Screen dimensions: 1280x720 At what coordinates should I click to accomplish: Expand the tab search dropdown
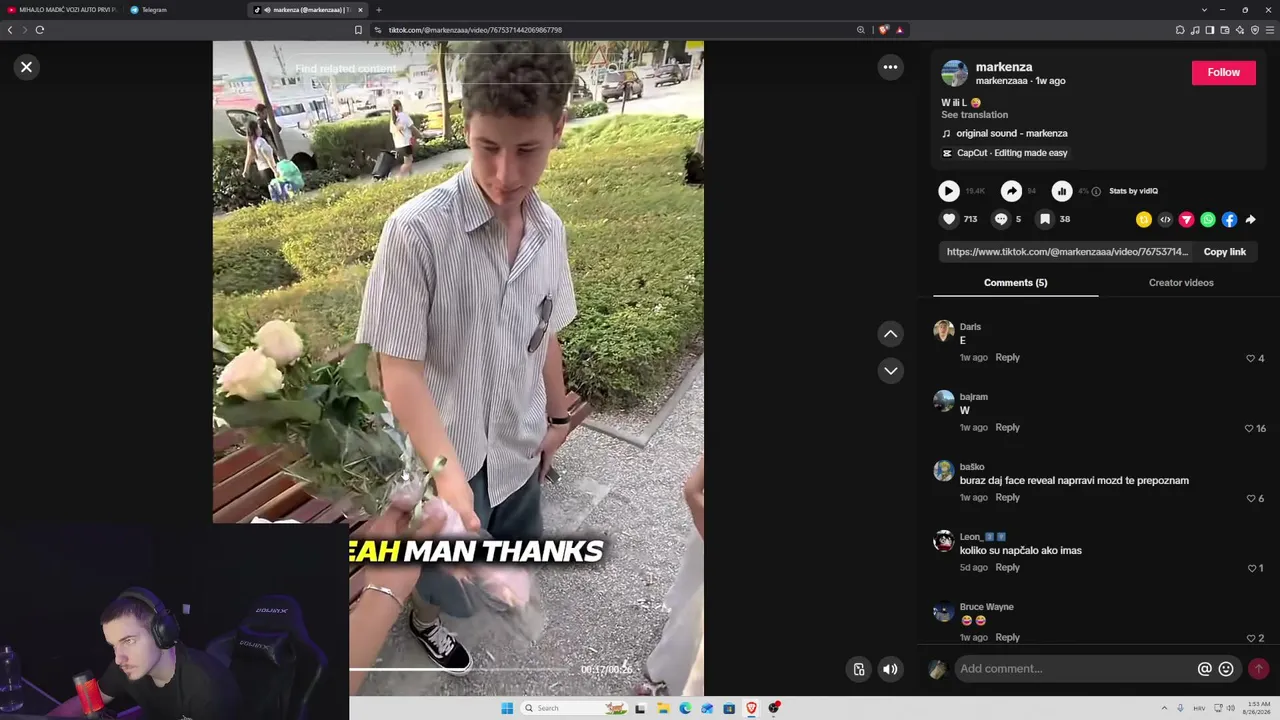(x=1204, y=10)
